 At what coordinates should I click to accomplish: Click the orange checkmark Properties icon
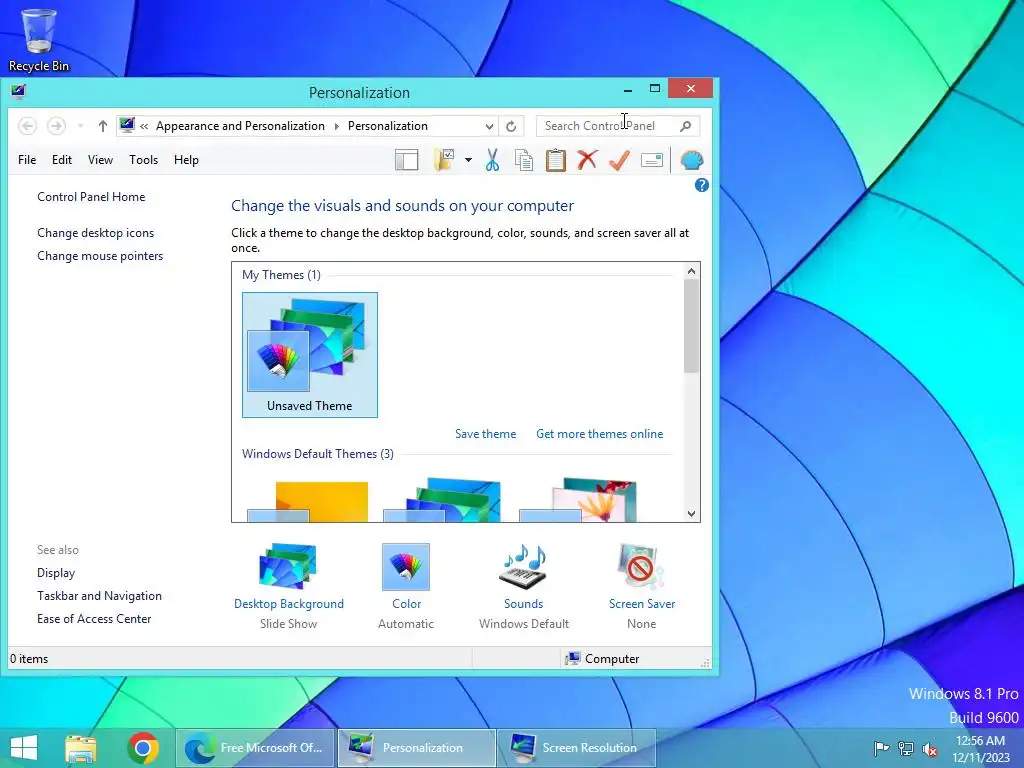[x=619, y=159]
